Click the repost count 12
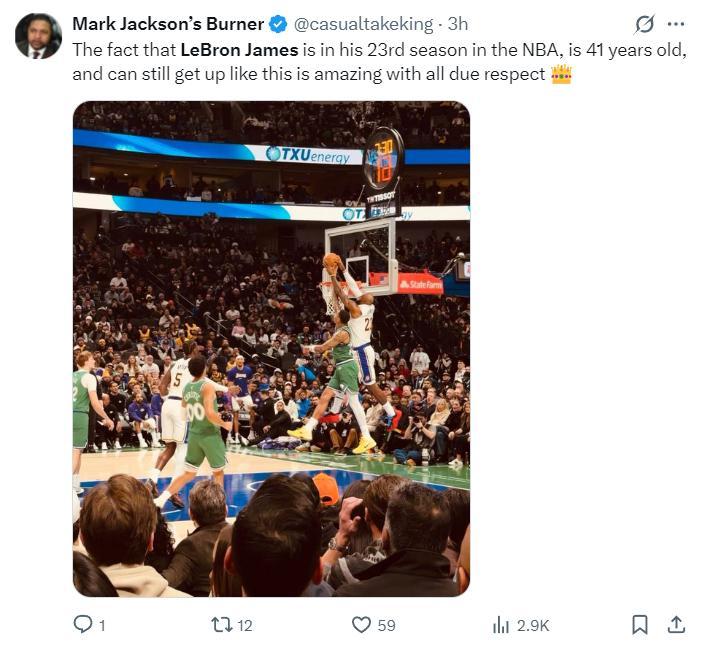The image size is (704, 649). click(x=245, y=625)
